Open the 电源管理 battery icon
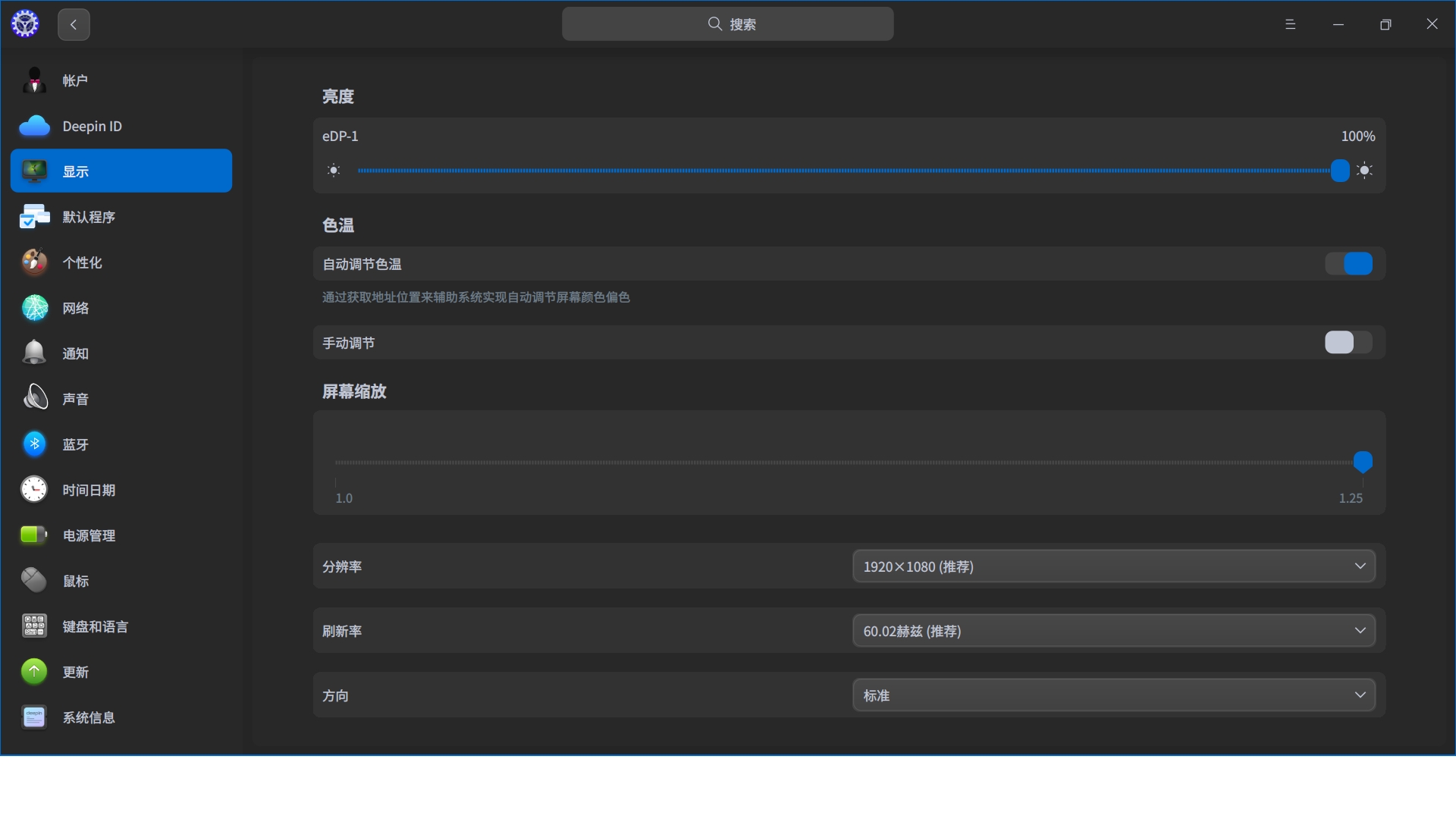The width and height of the screenshot is (1456, 819). 34,535
